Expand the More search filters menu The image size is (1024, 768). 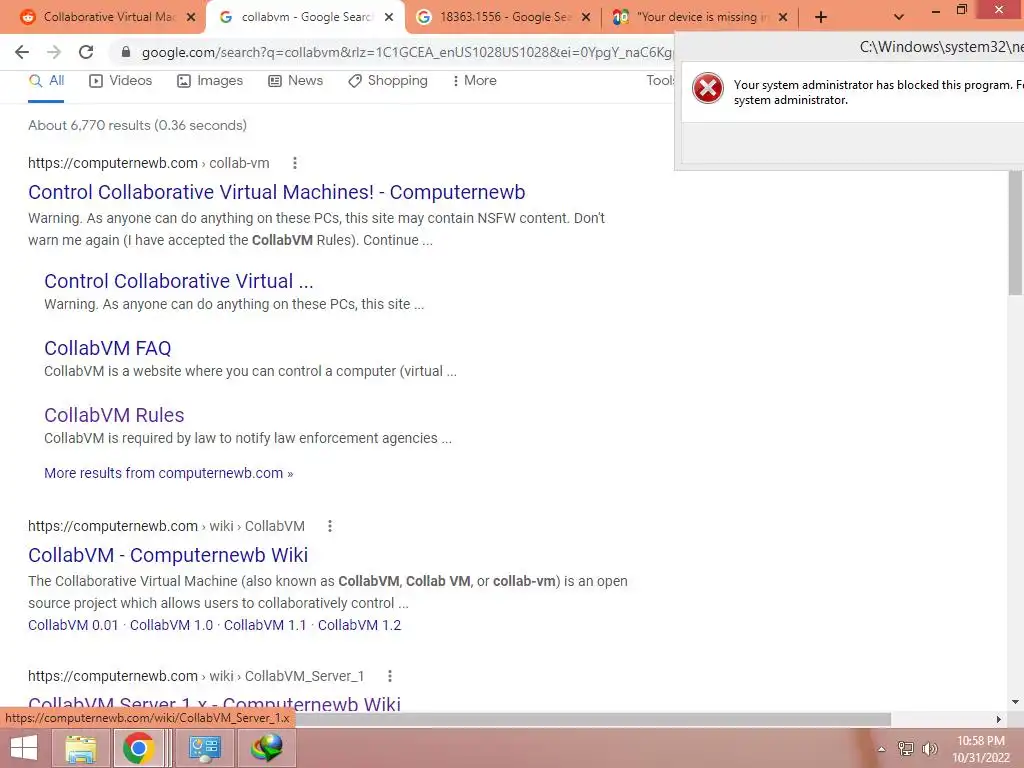[475, 80]
